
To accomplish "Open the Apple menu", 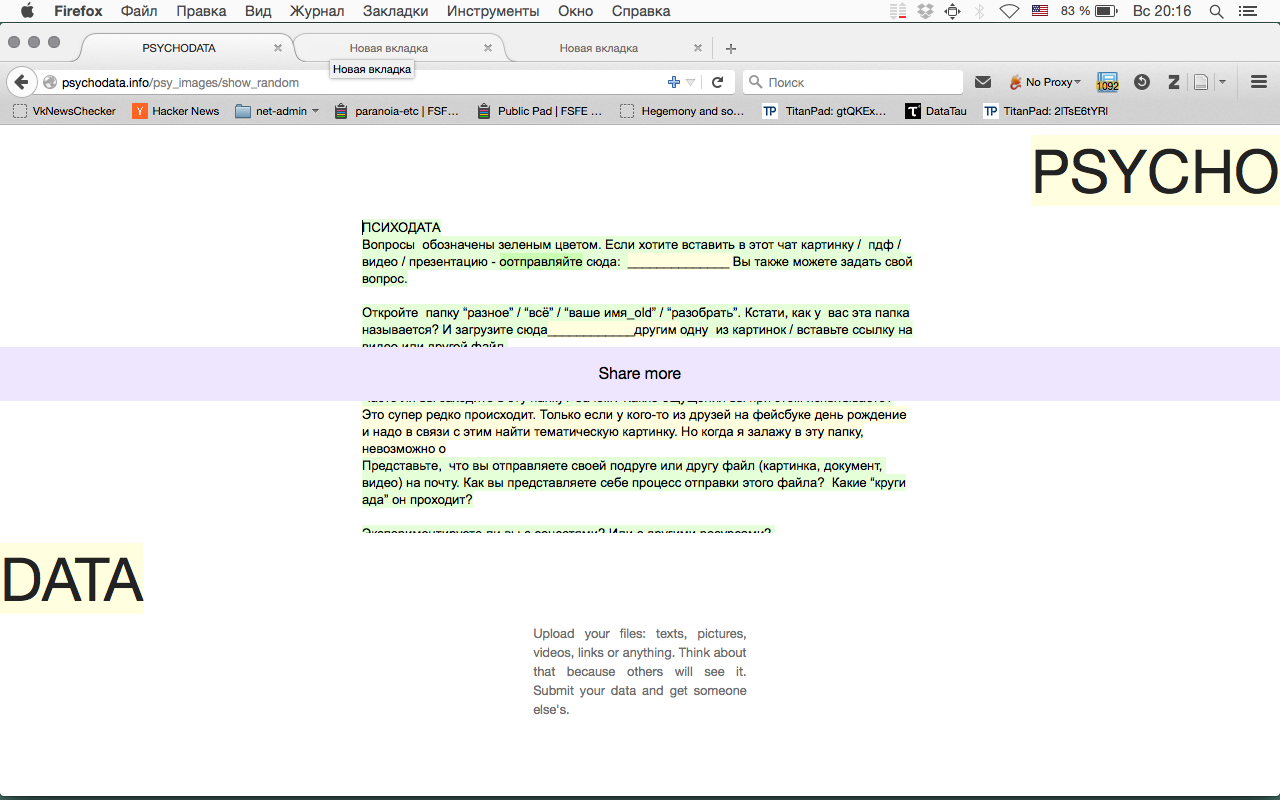I will pyautogui.click(x=27, y=11).
